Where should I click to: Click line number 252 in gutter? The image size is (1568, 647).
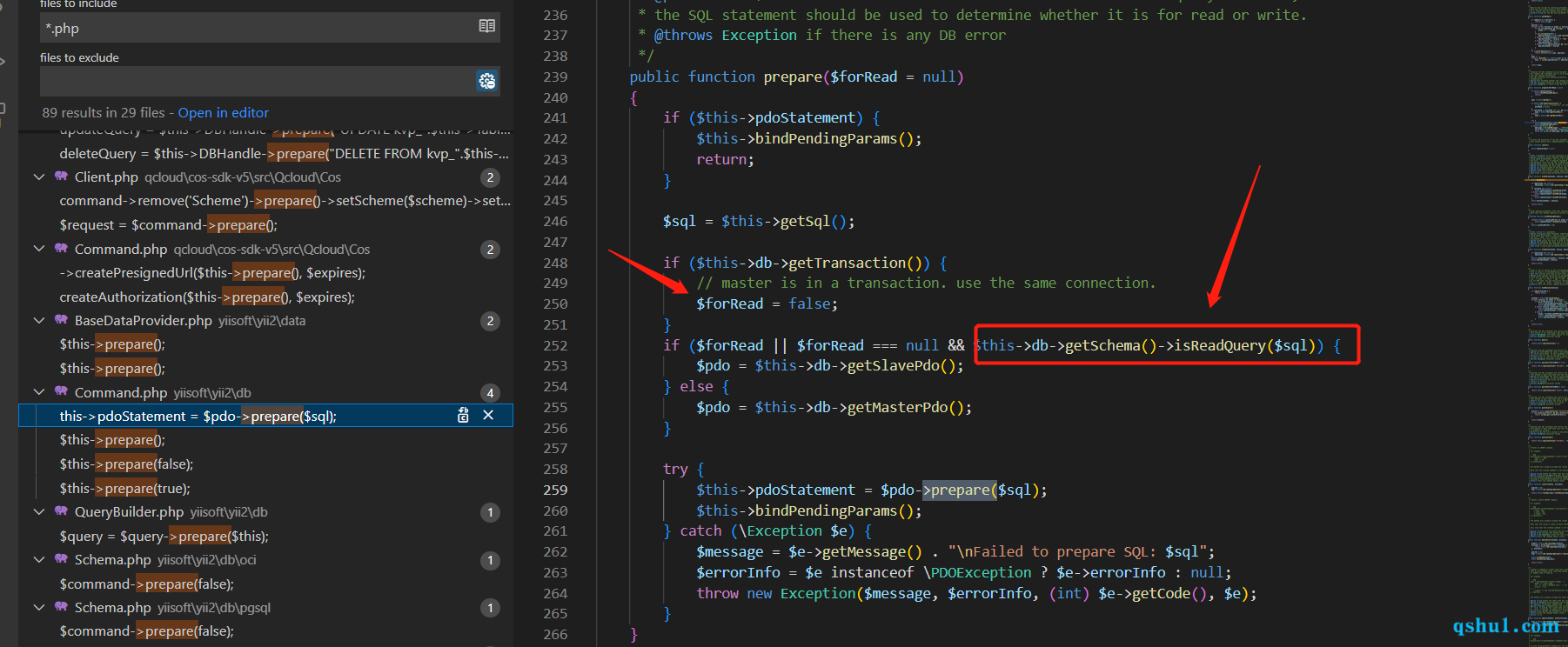(555, 345)
